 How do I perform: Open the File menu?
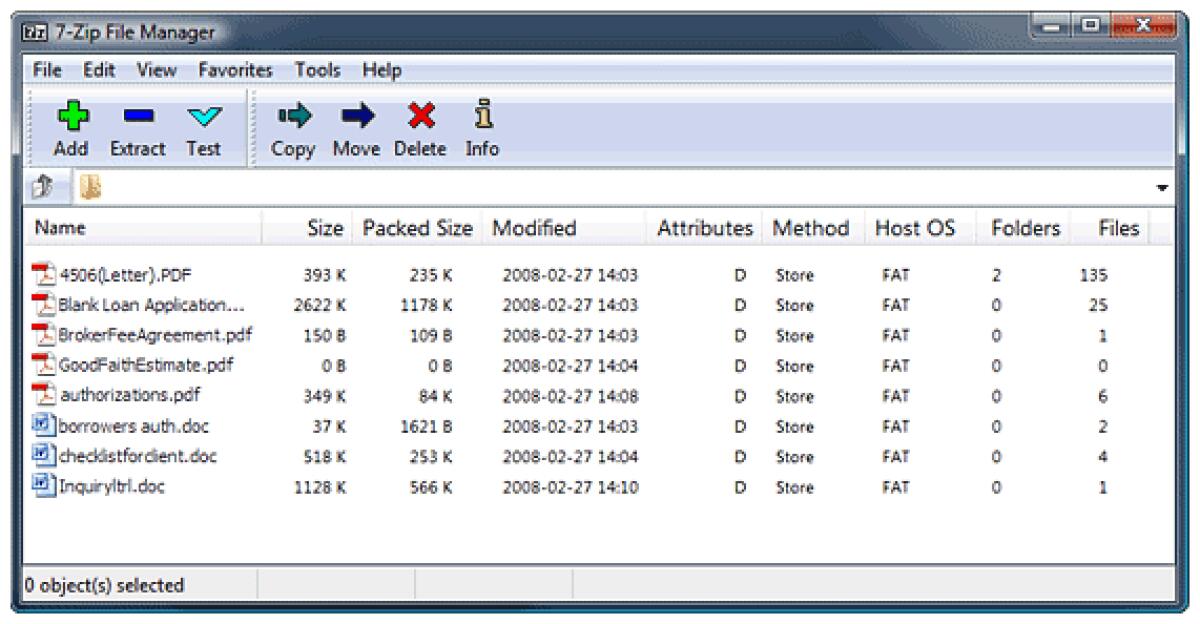pyautogui.click(x=48, y=70)
